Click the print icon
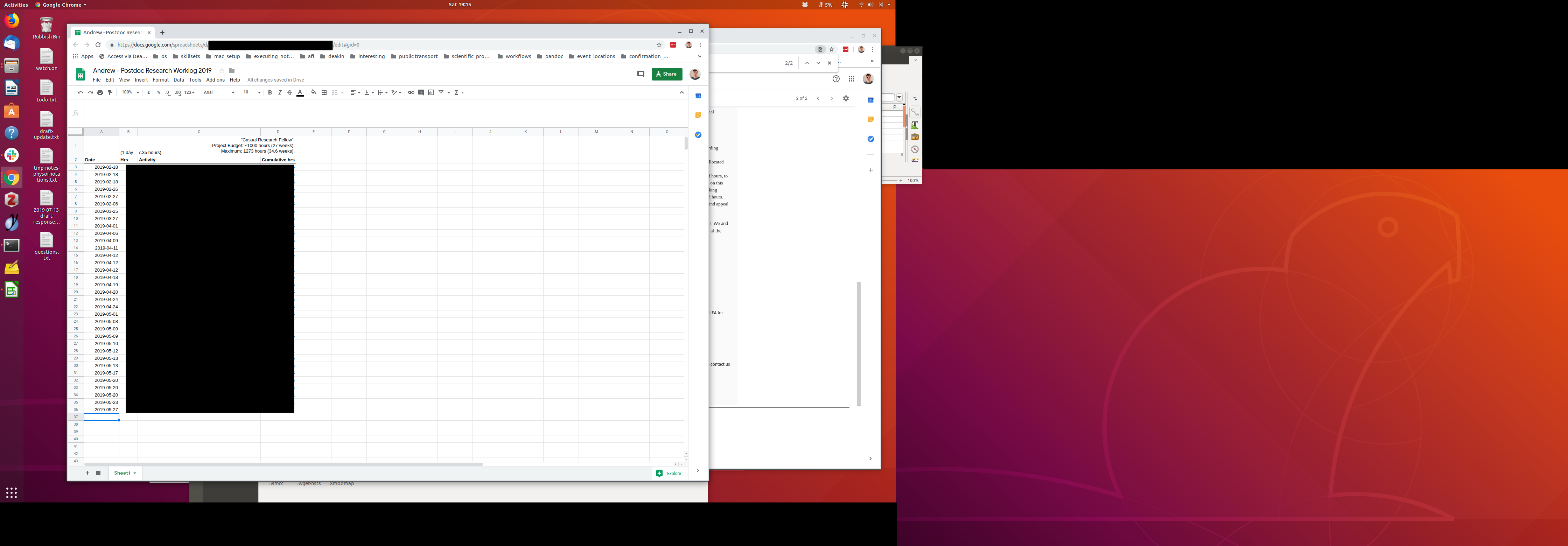The height and width of the screenshot is (546, 1568). tap(100, 92)
